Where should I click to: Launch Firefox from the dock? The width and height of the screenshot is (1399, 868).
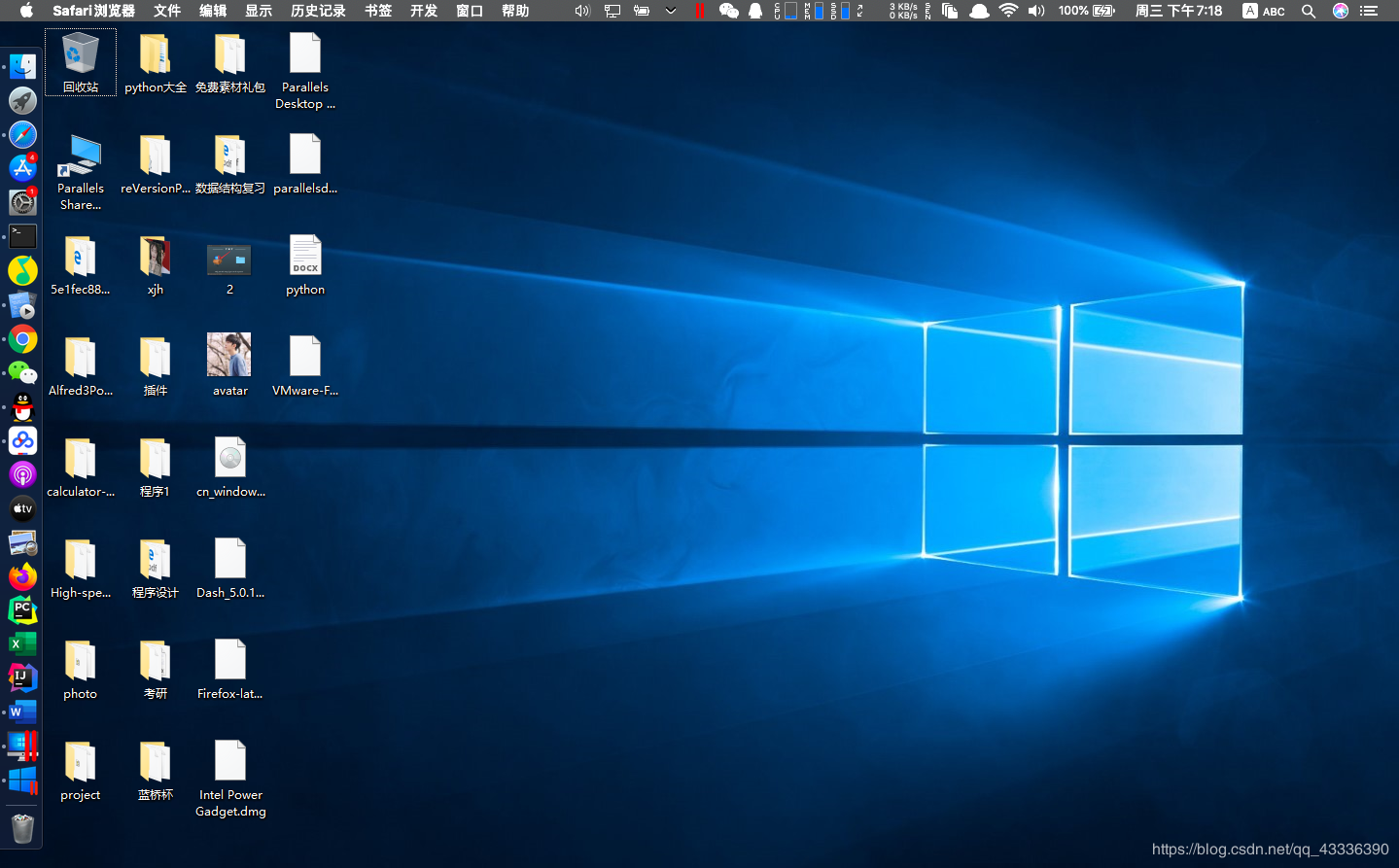pos(22,576)
